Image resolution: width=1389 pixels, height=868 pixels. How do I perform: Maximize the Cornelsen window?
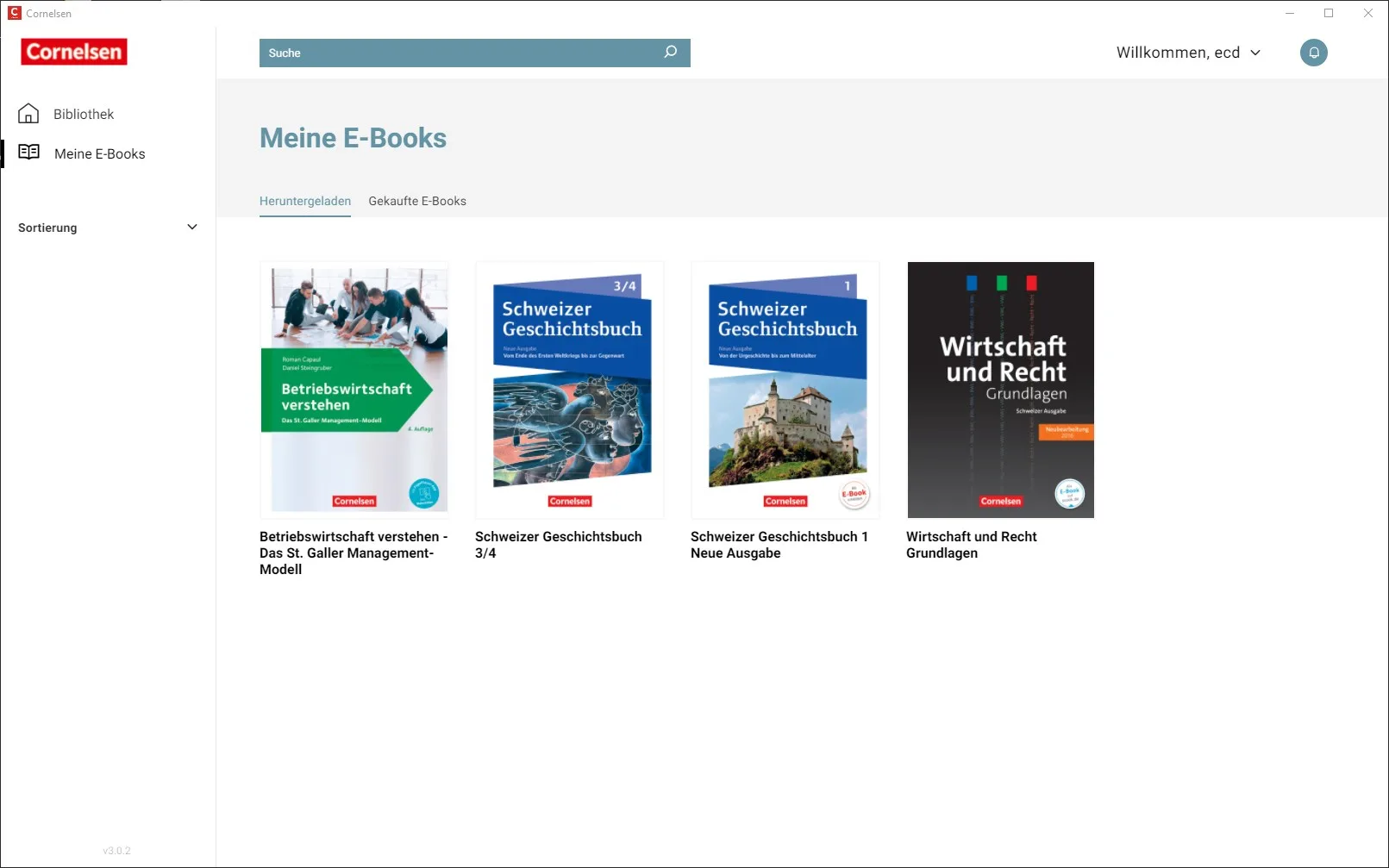pos(1329,13)
